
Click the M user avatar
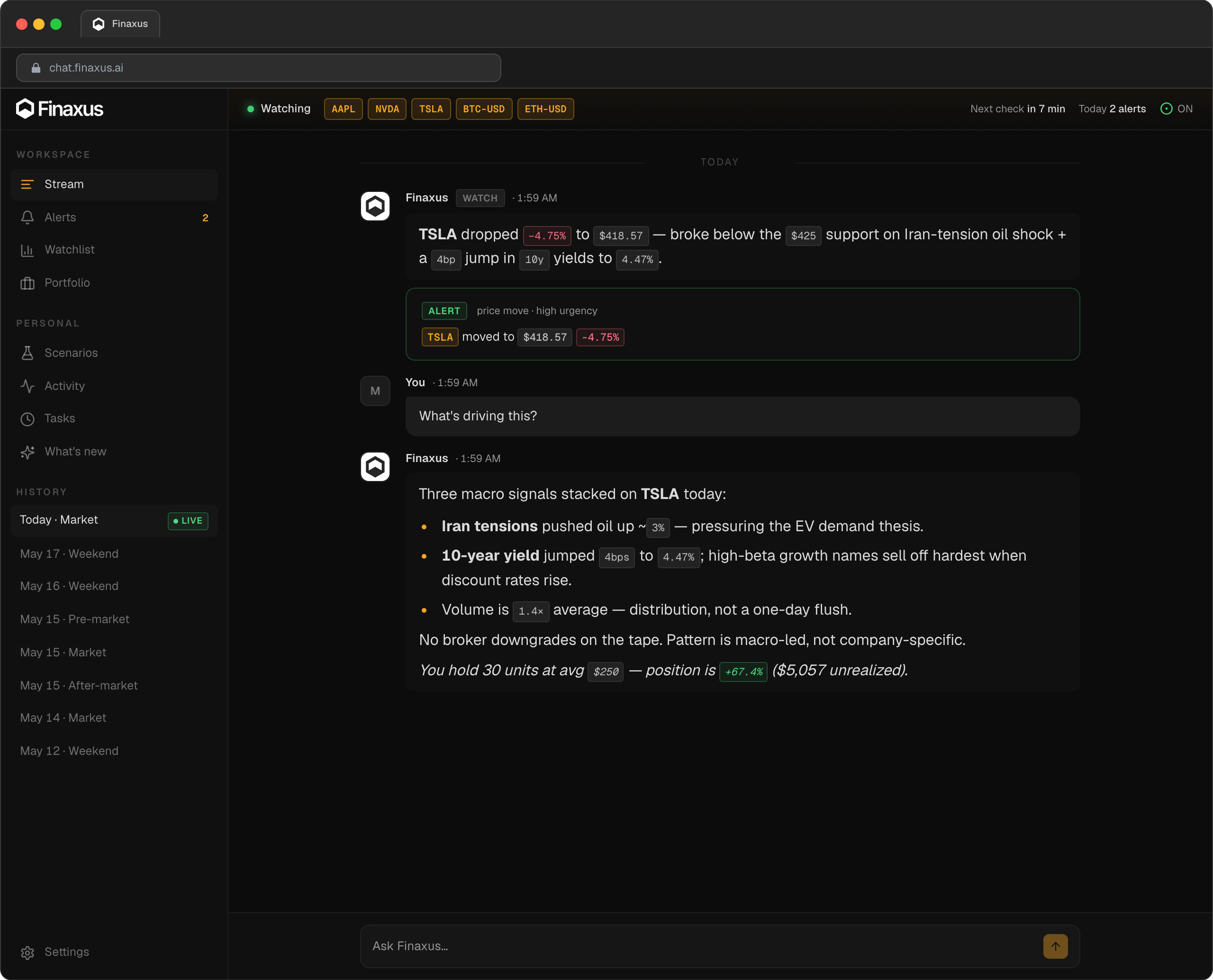(x=375, y=390)
